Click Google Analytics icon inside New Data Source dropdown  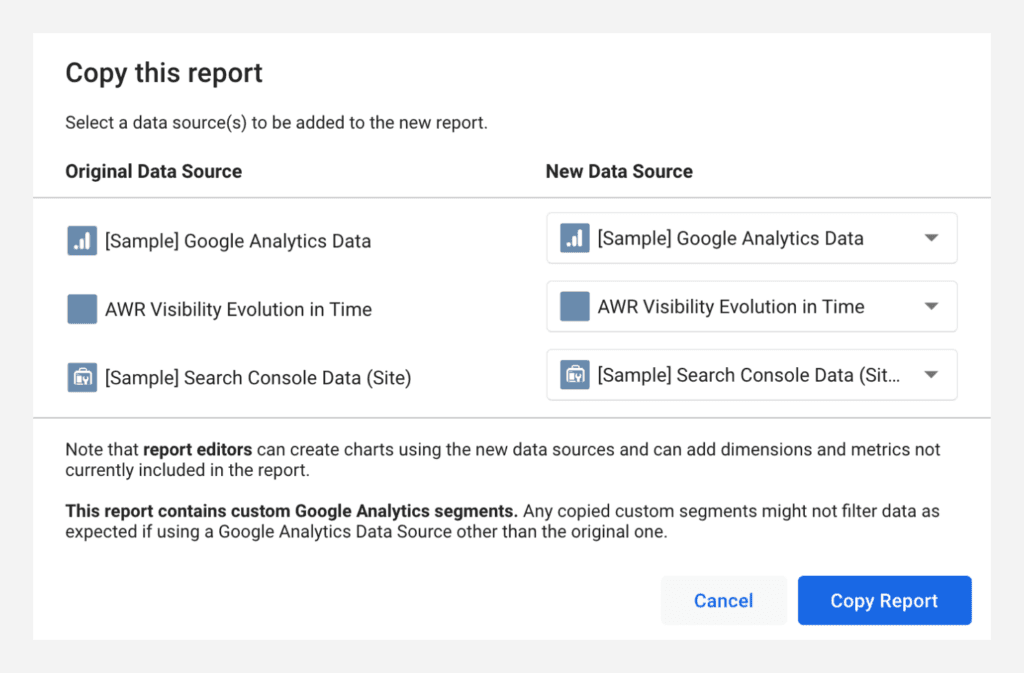click(x=575, y=238)
